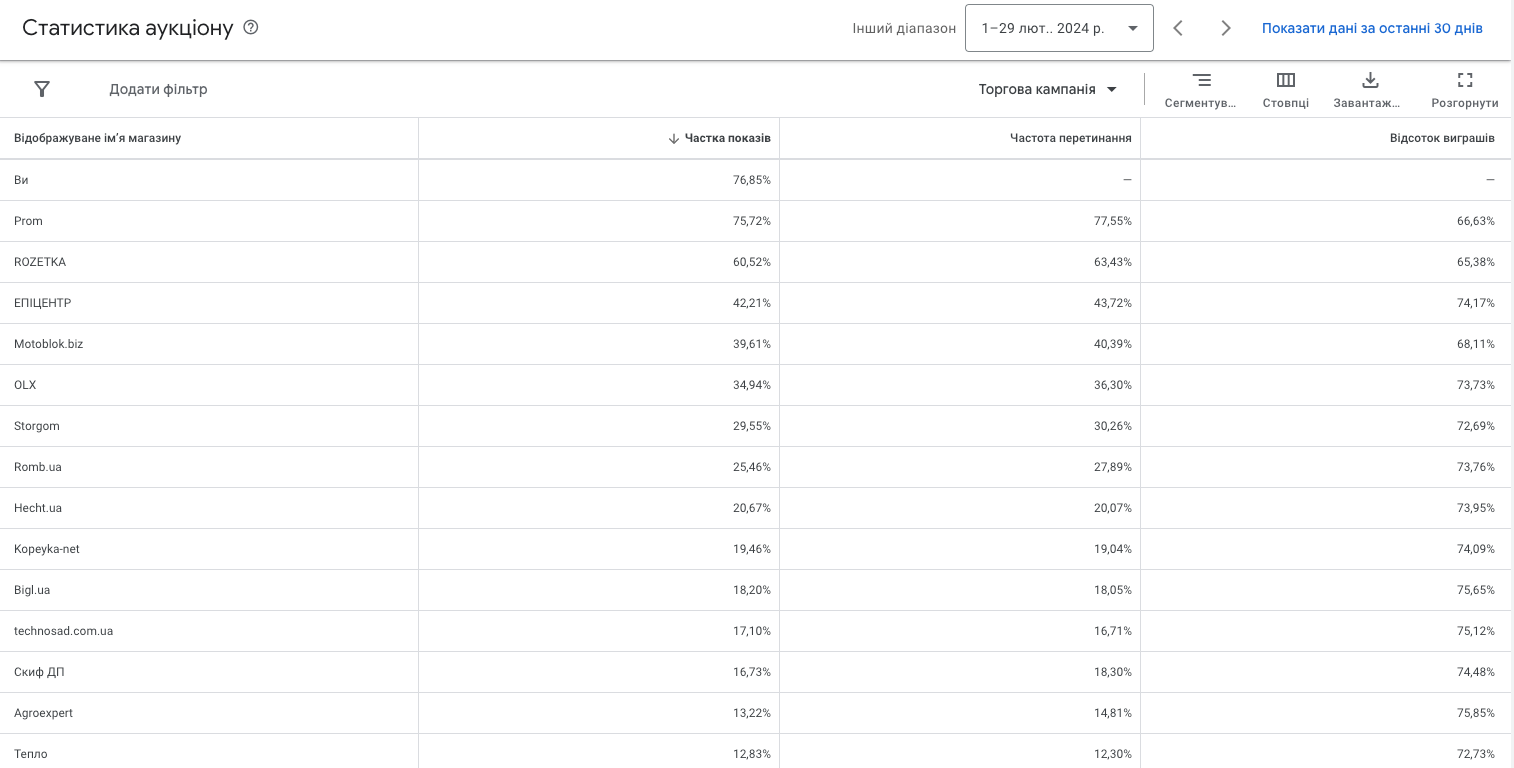Click Показати дані за останні 30 днів
The image size is (1514, 768).
click(x=1372, y=28)
